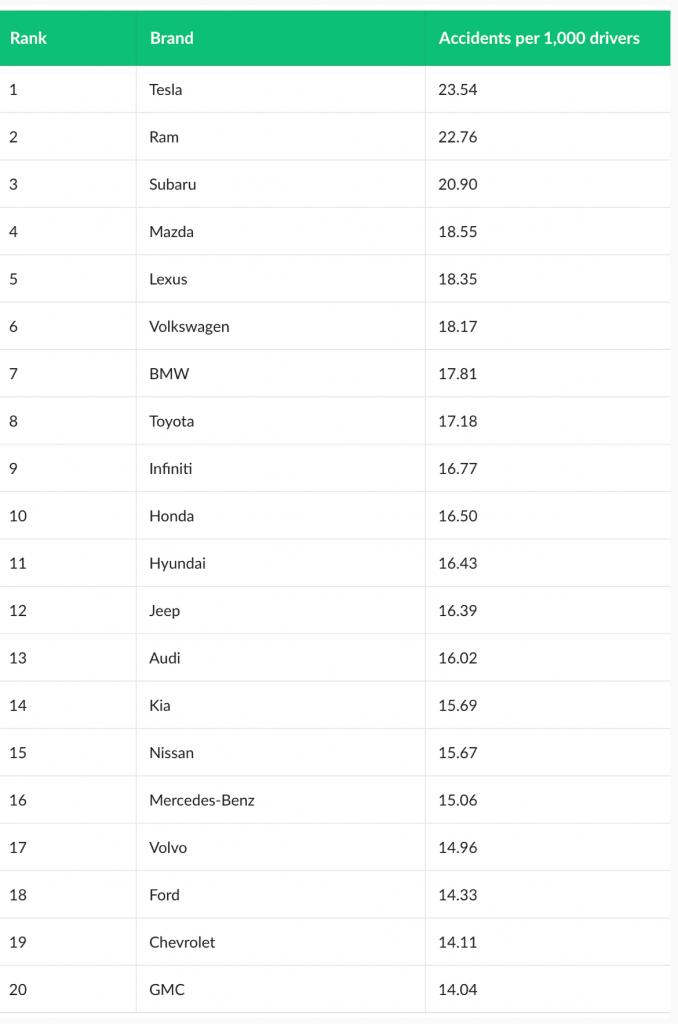The image size is (678, 1024).
Task: Click the Lexus value 18.35
Action: [457, 279]
